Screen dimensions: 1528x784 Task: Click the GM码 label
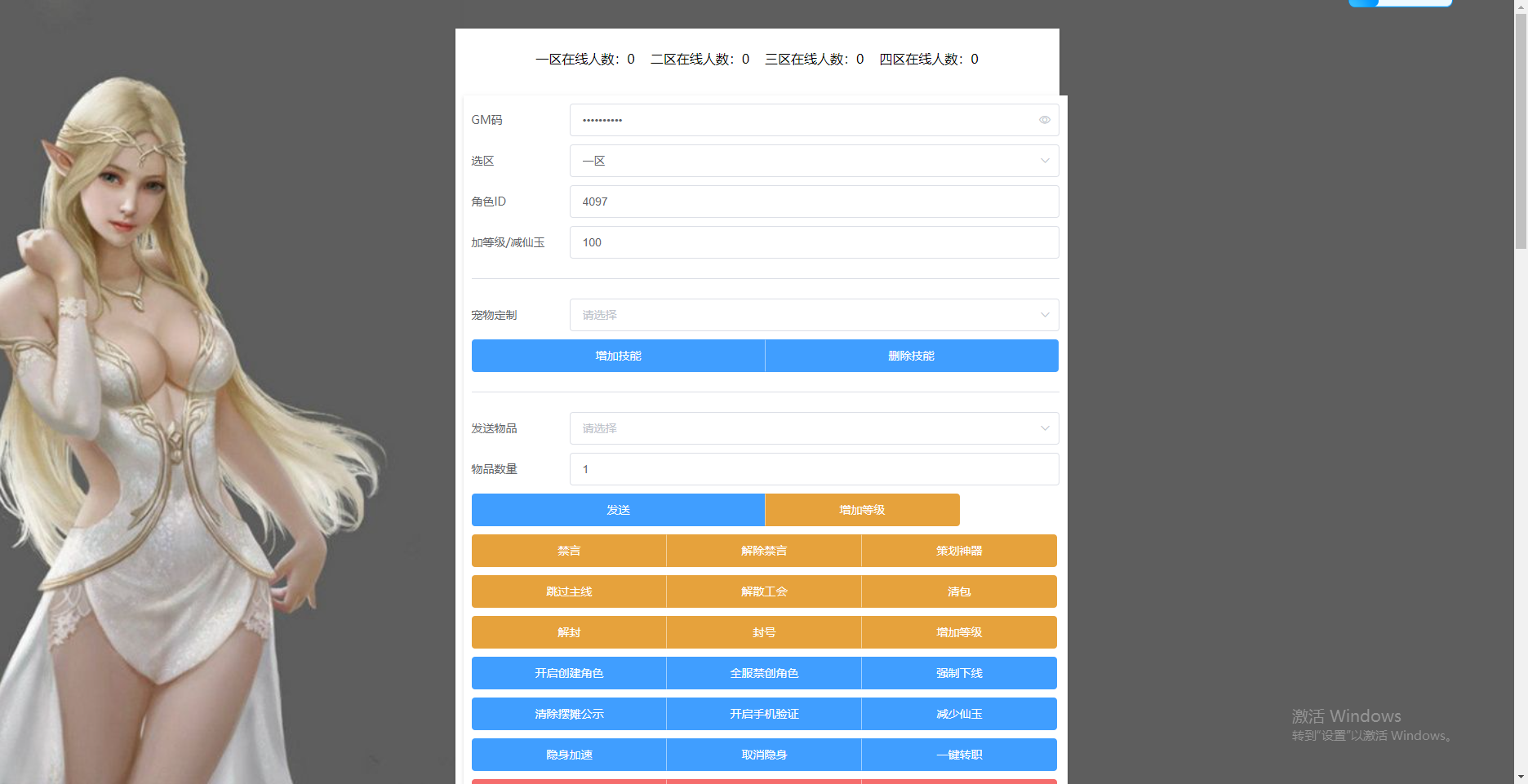[x=486, y=120]
